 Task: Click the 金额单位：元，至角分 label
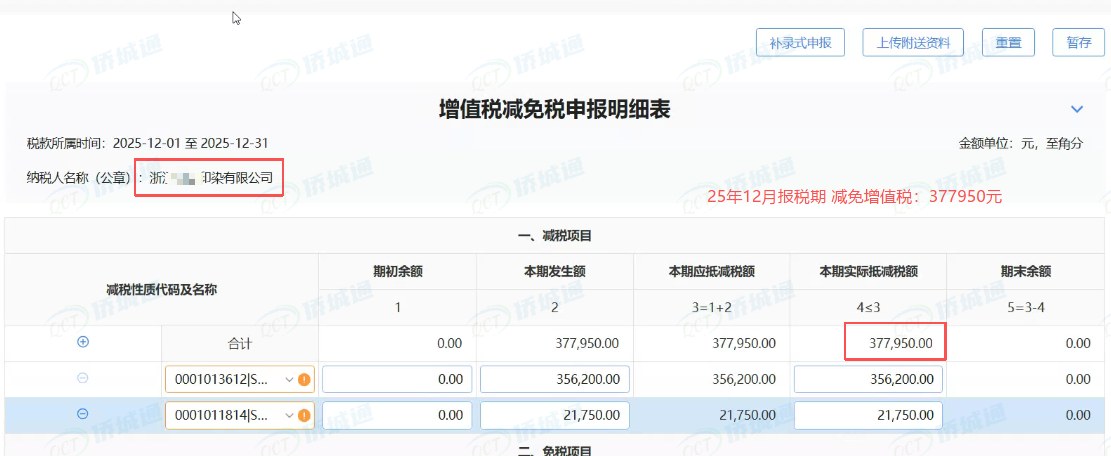(x=1021, y=144)
